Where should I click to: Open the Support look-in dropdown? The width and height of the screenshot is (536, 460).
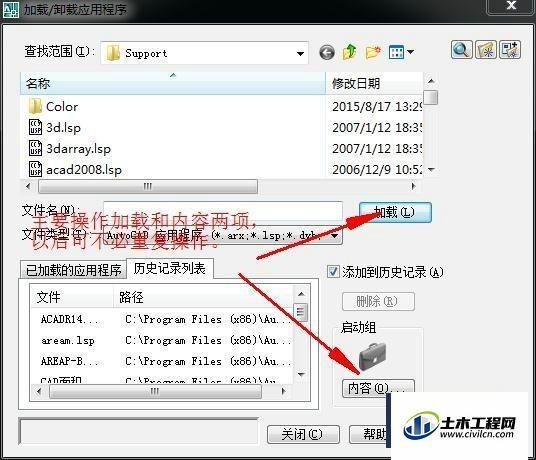[204, 53]
